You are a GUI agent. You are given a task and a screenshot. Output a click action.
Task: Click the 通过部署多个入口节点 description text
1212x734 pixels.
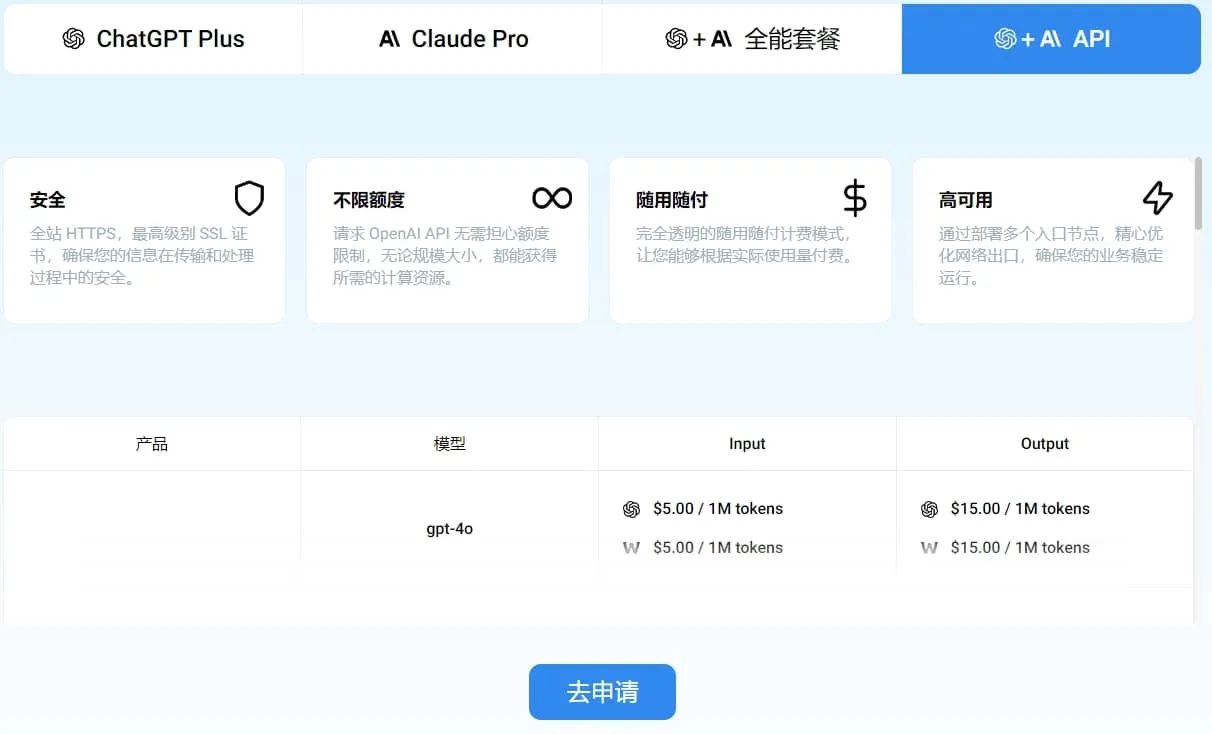click(x=1051, y=256)
